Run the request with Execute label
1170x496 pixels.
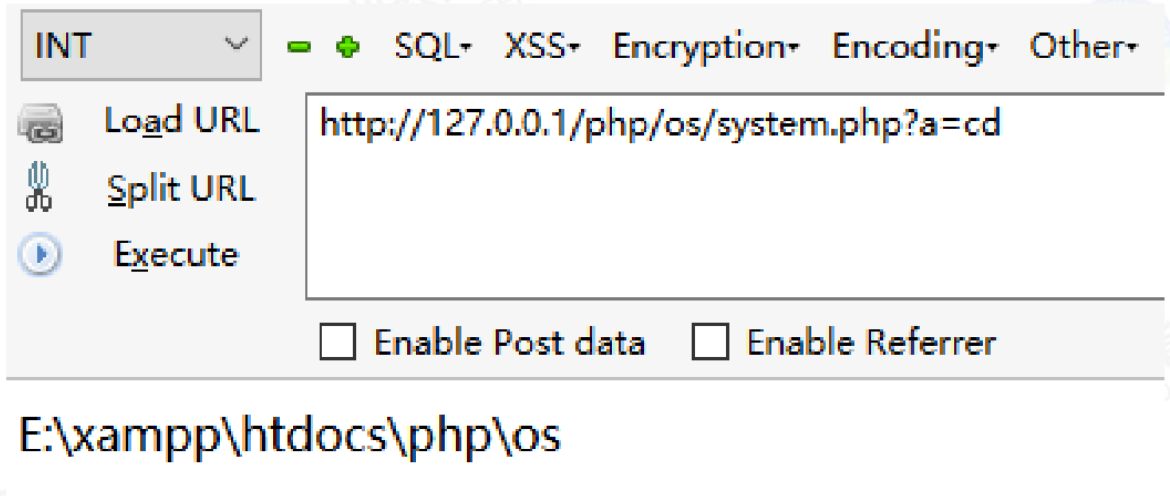point(176,255)
